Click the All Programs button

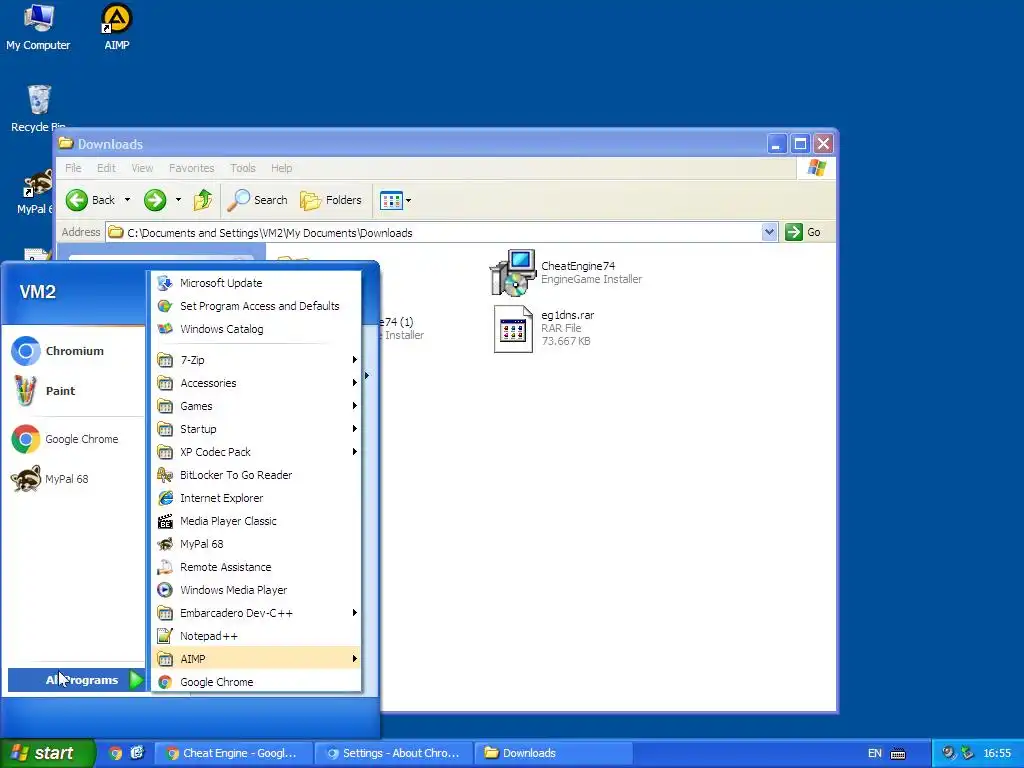(76, 680)
